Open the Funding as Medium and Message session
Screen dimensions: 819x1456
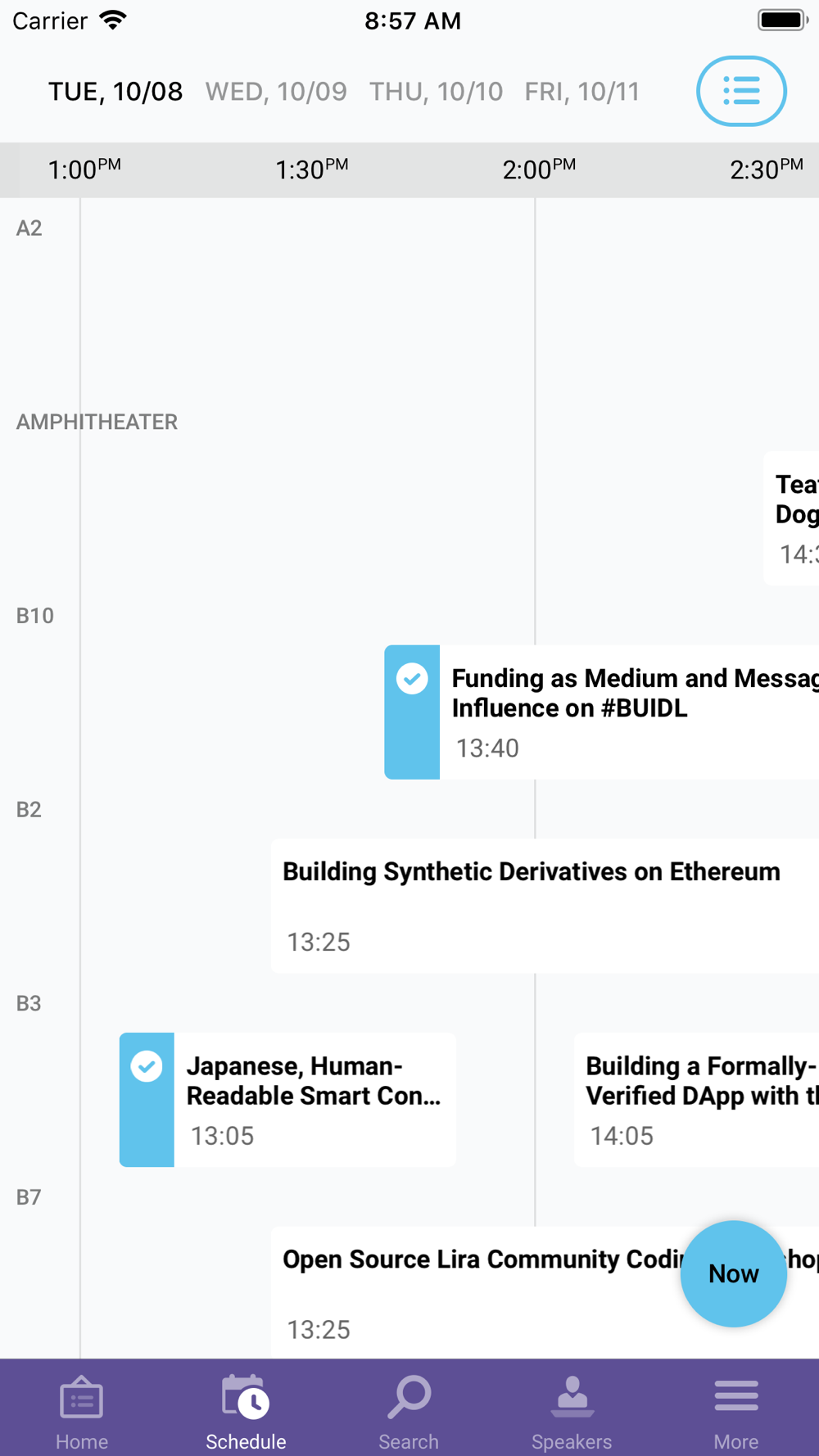coord(631,711)
